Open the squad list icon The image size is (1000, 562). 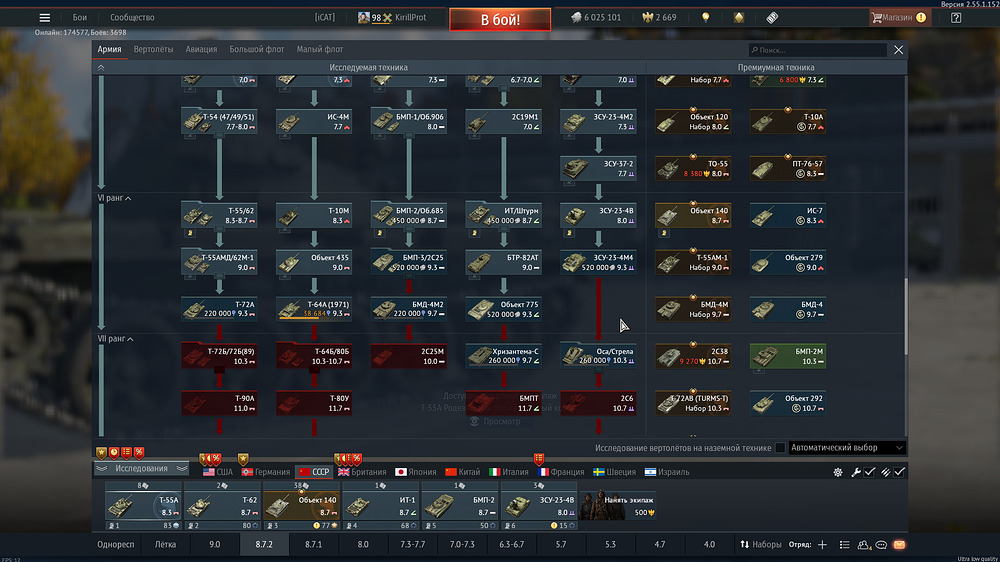coord(844,545)
